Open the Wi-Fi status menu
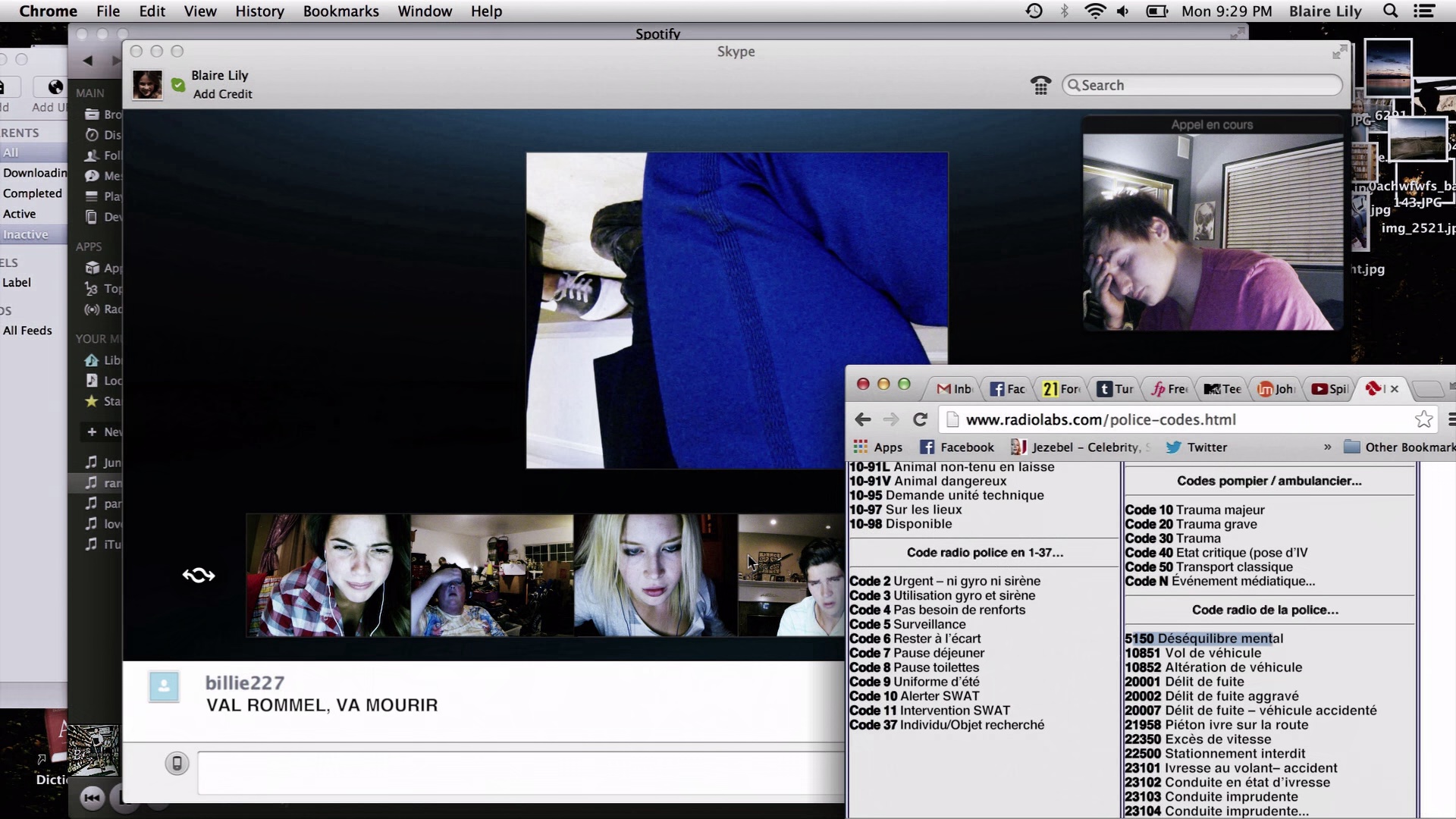1456x819 pixels. click(x=1095, y=11)
